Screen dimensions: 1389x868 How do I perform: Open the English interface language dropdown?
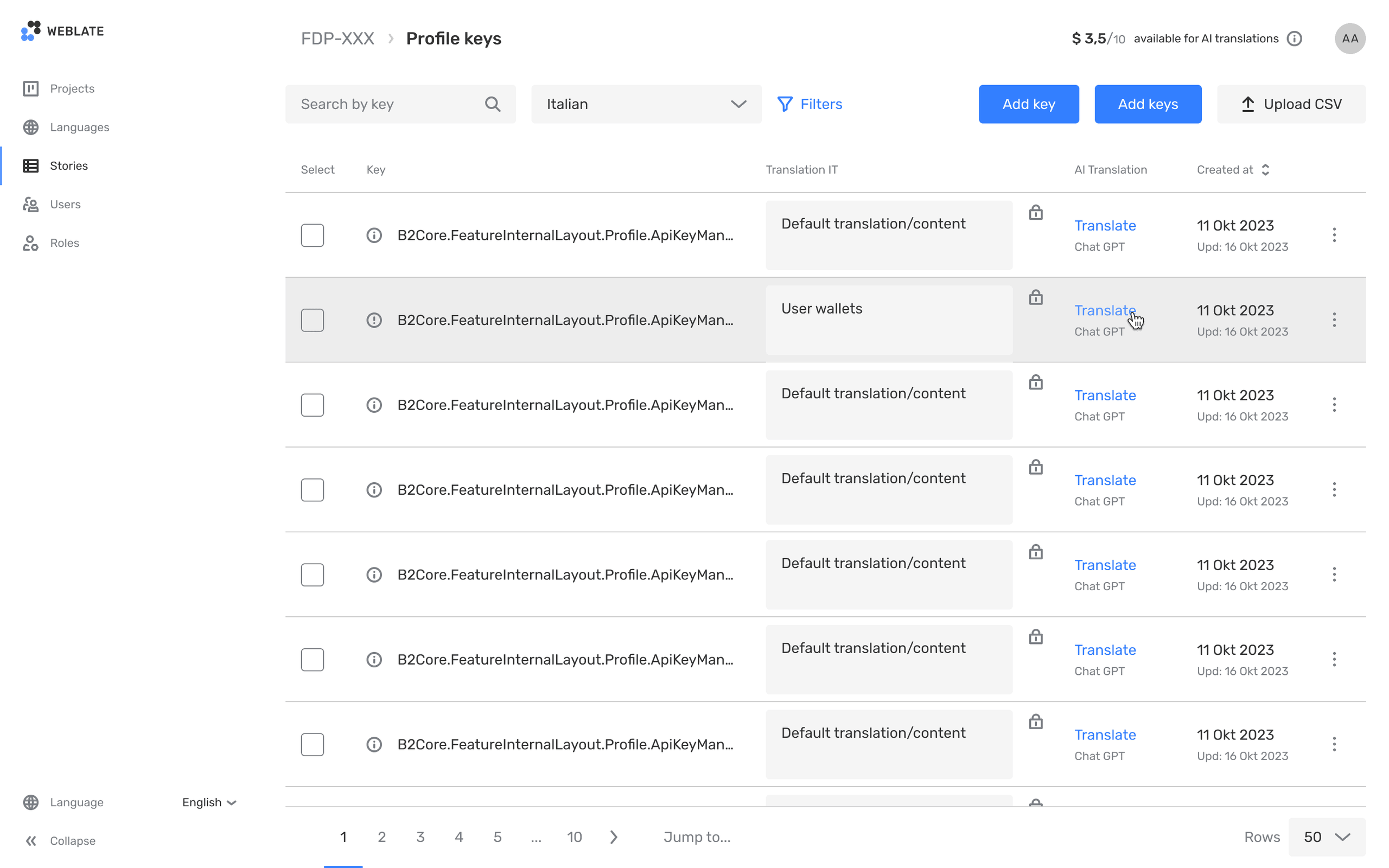point(209,802)
